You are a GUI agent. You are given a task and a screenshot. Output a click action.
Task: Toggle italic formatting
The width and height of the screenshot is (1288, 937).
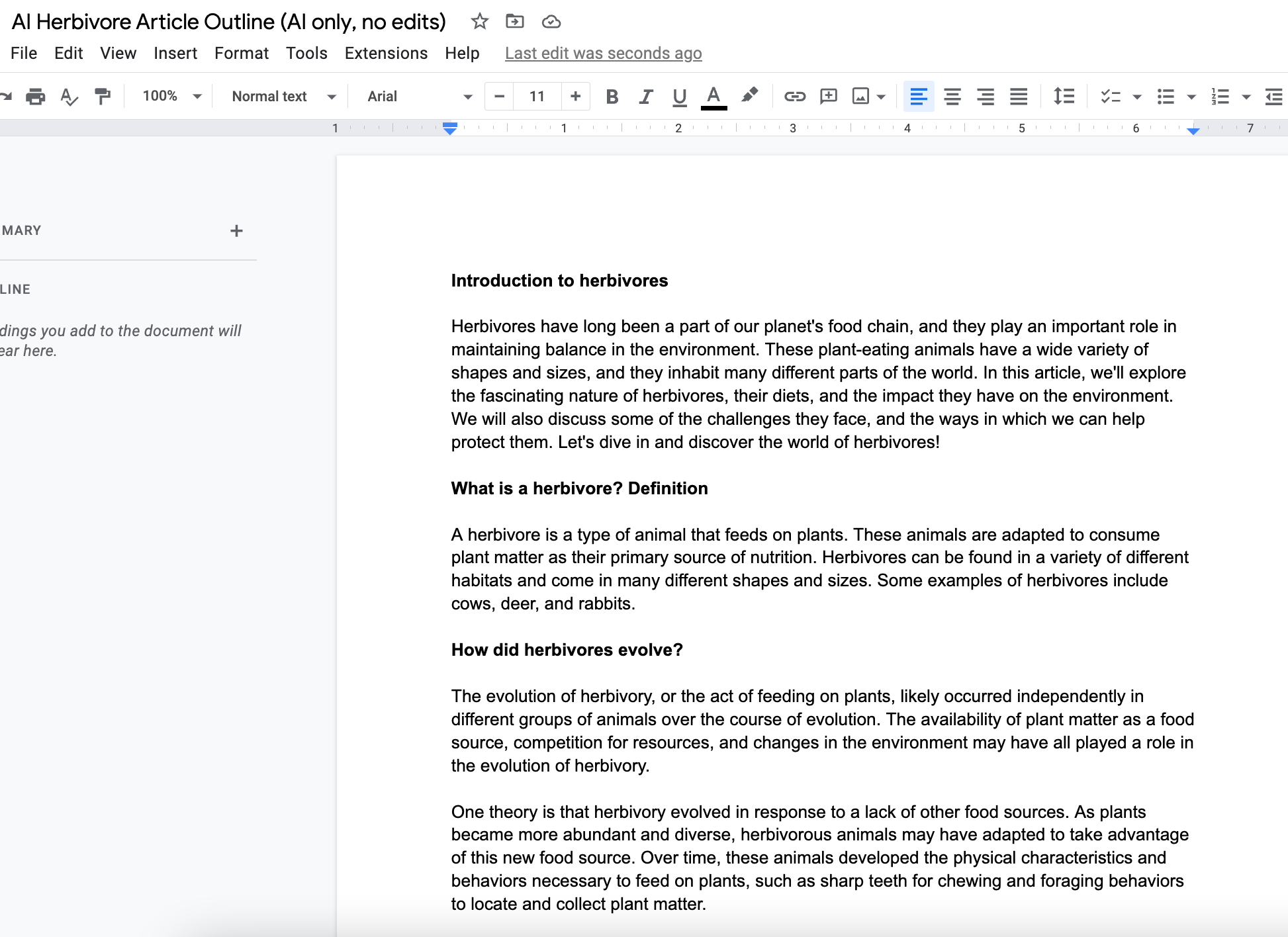coord(646,97)
